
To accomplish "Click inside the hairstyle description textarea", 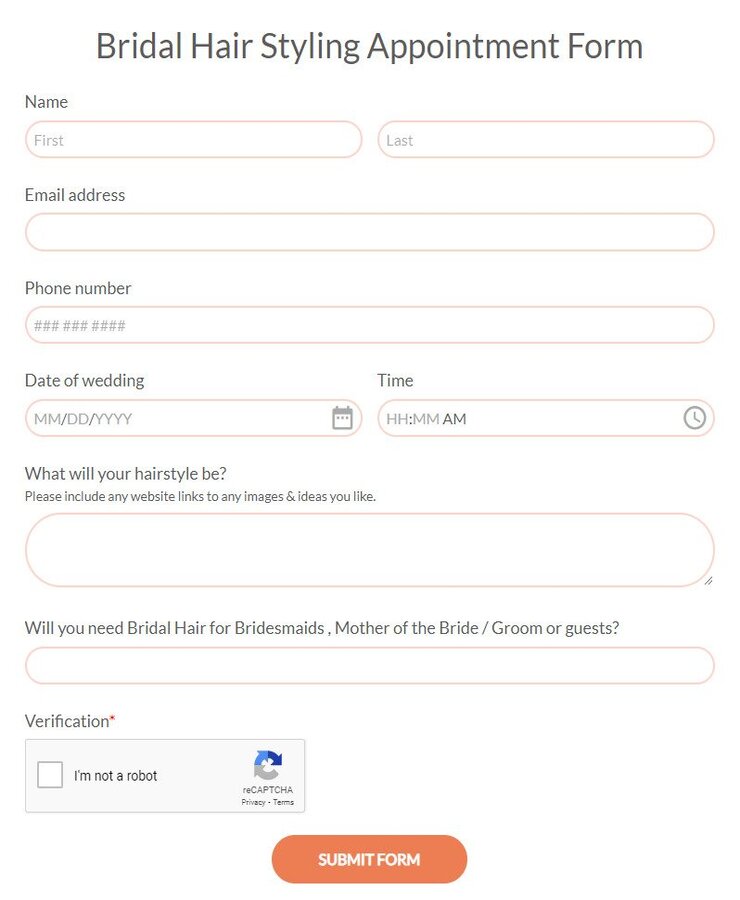I will pos(369,549).
